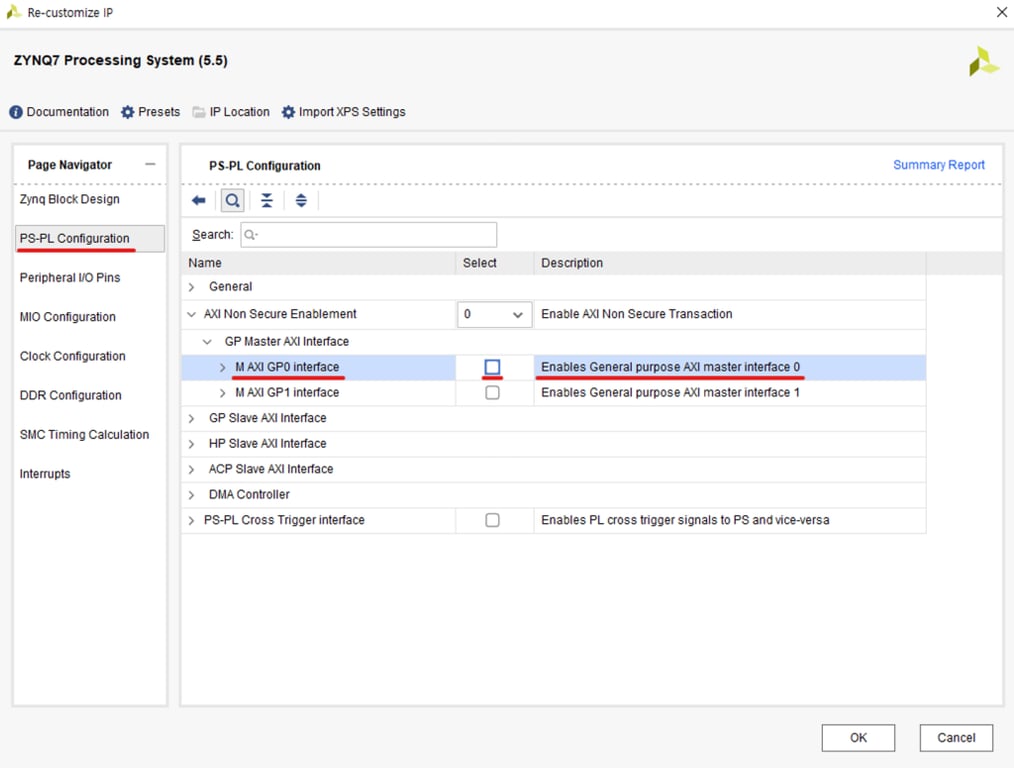Click the back arrow toolbar icon
Image resolution: width=1014 pixels, height=768 pixels.
point(199,200)
